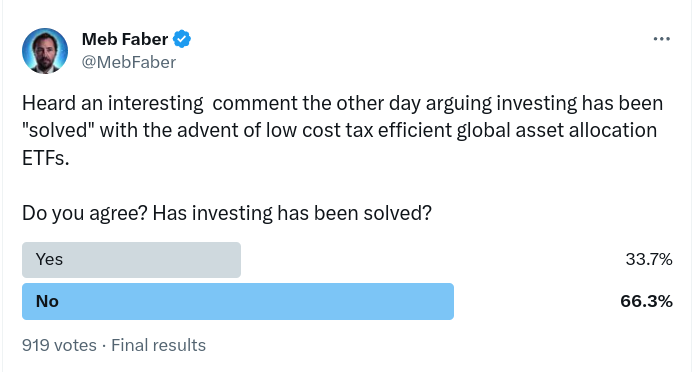Open Meb Faber's profile picture
Viewport: 695px width, 372px height.
(45, 51)
